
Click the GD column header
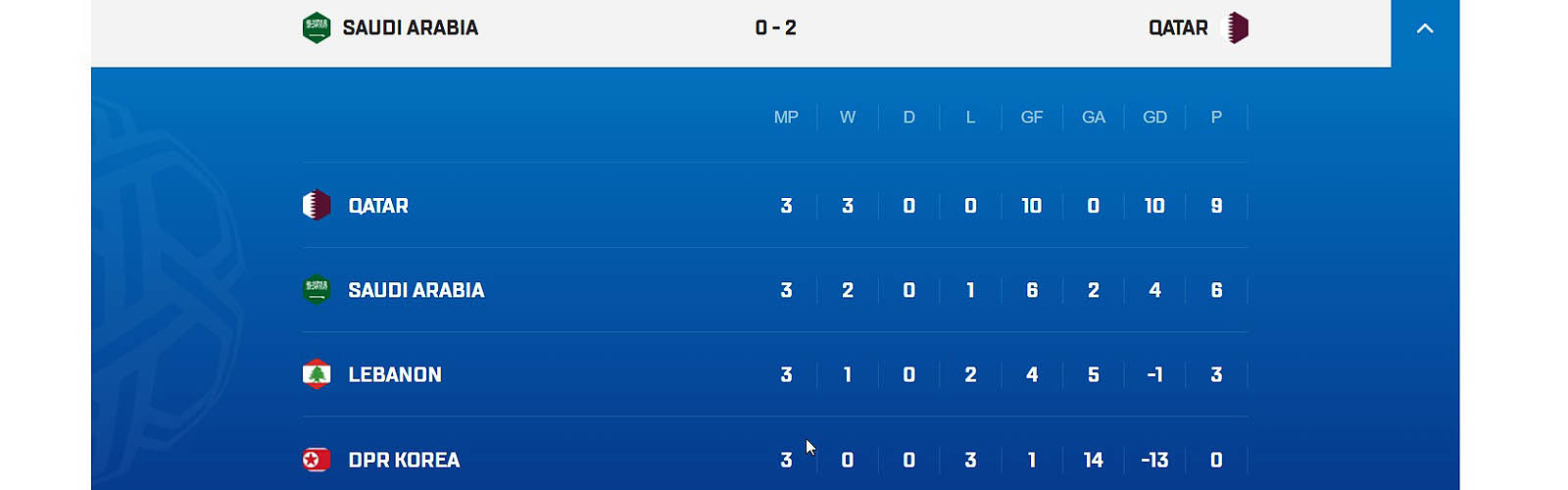[1154, 118]
